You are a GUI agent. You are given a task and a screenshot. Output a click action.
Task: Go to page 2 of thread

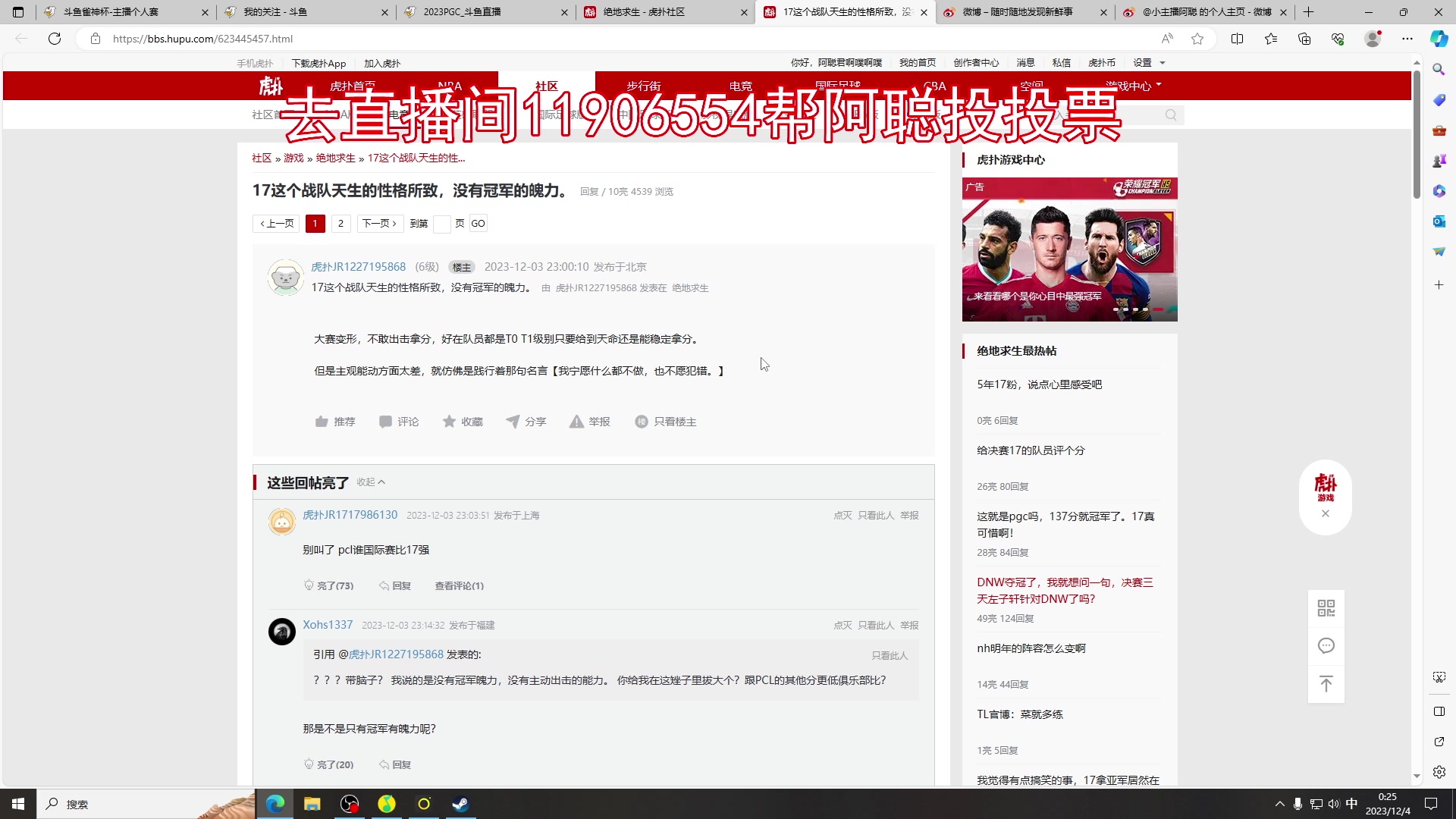[x=340, y=224]
